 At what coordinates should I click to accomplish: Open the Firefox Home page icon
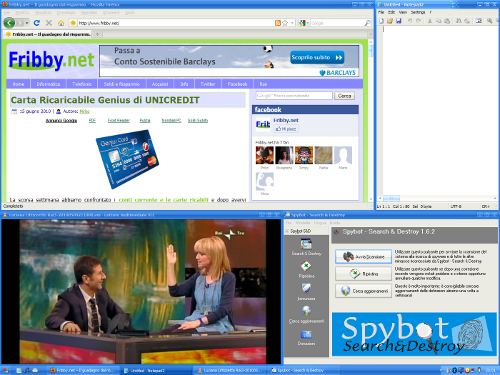click(61, 23)
